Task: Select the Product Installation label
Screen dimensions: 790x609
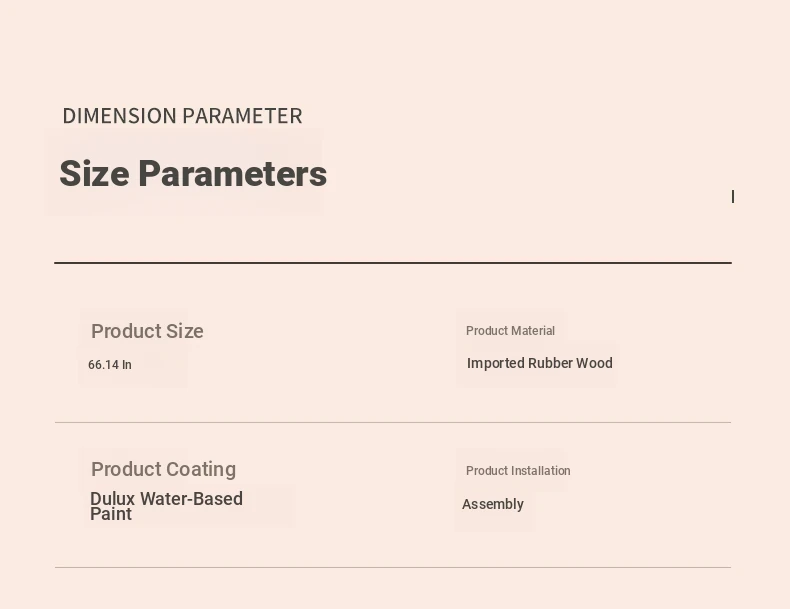Action: (x=518, y=470)
